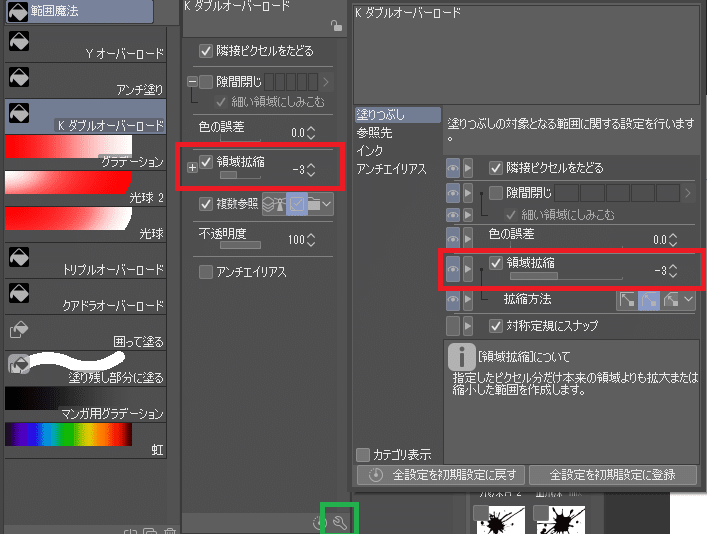Toggle アンチエイリアス checkbox in tool property panel
Screen dimensions: 707x534
(x=206, y=272)
